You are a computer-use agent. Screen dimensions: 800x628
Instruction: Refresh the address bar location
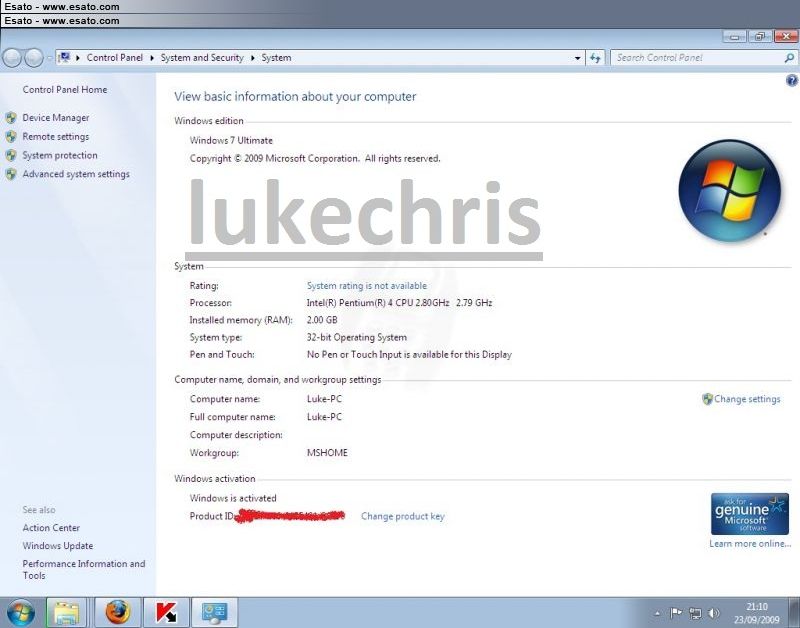[595, 58]
